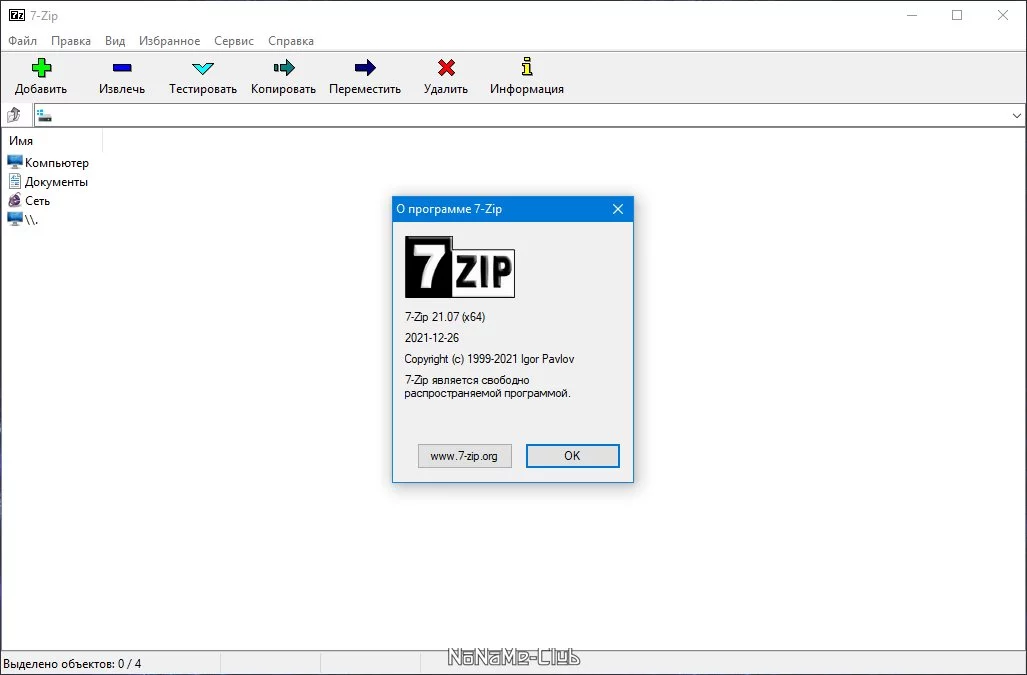Click the Переместить blue arrow icon
Viewport: 1027px width, 675px height.
365,67
